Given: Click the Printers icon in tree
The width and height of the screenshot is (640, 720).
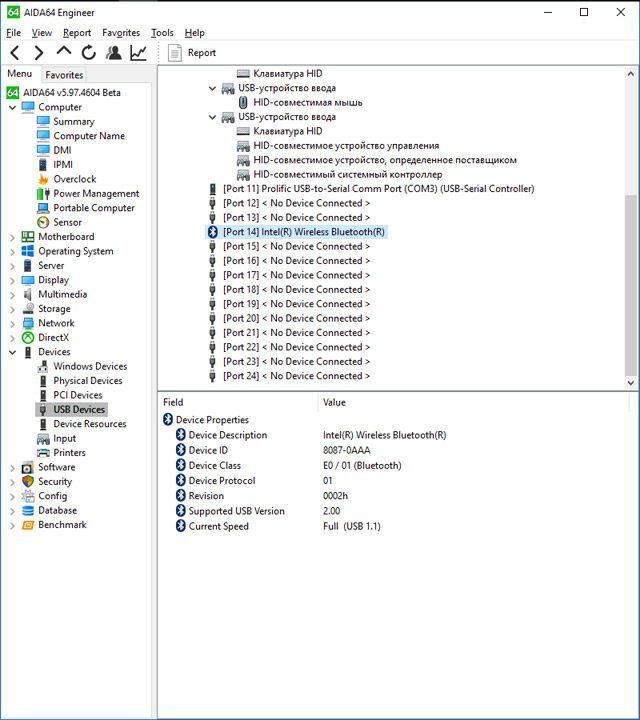Looking at the screenshot, I should pyautogui.click(x=43, y=453).
